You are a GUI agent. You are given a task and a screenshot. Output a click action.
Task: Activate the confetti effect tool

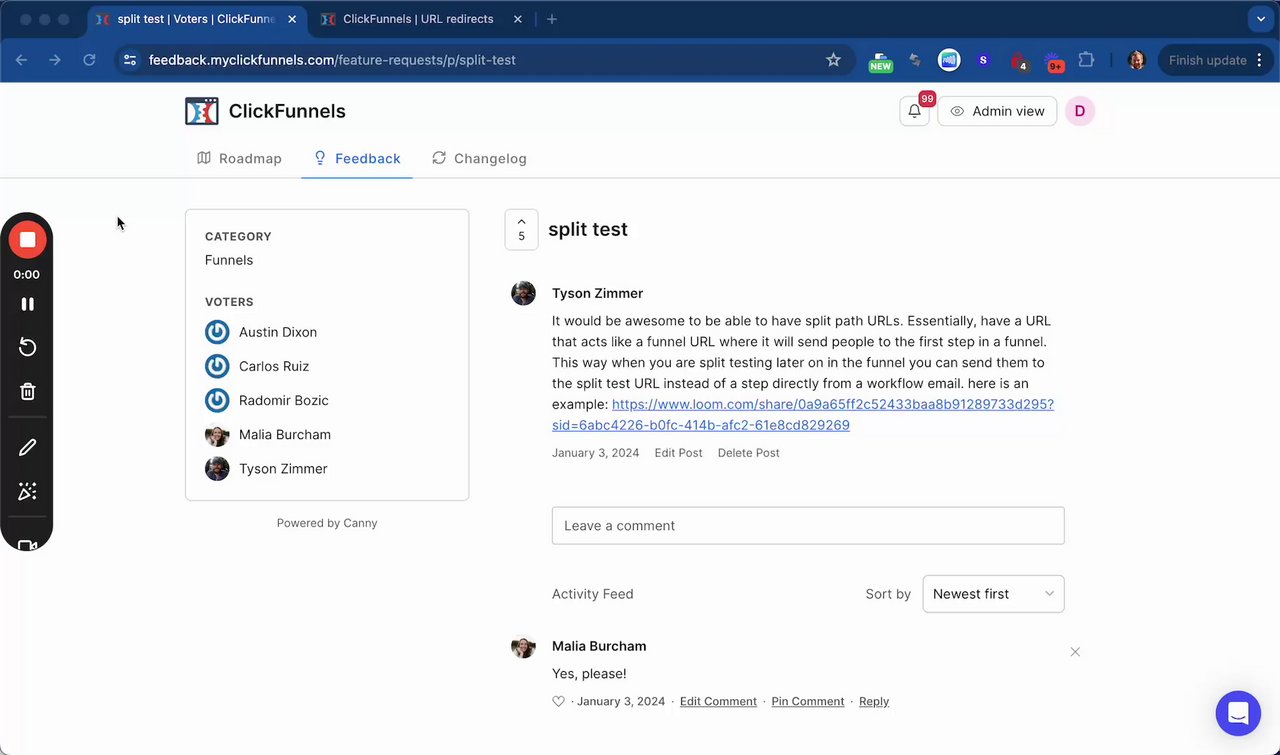pos(27,492)
